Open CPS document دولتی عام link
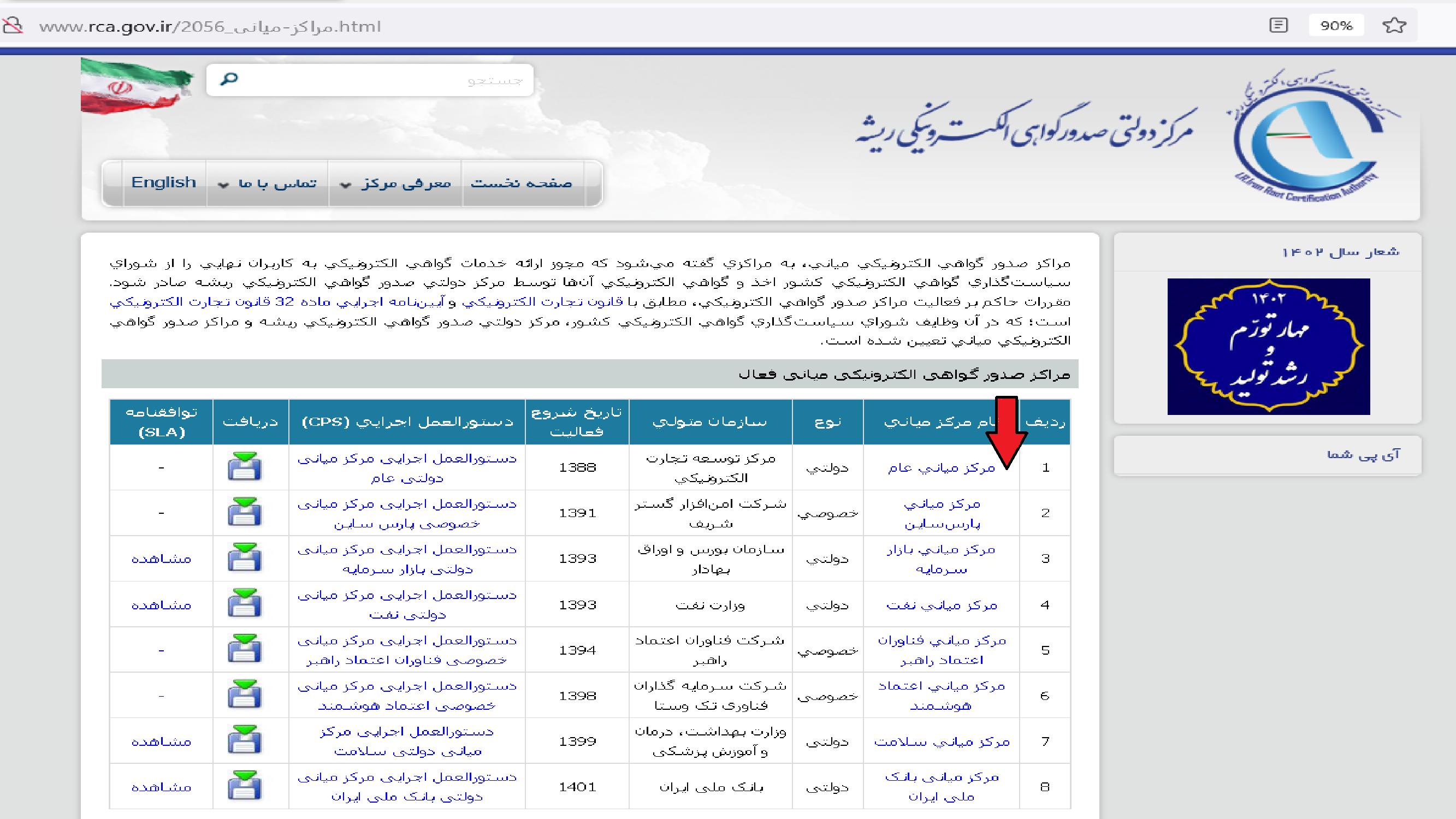The height and width of the screenshot is (819, 1456). click(x=407, y=467)
